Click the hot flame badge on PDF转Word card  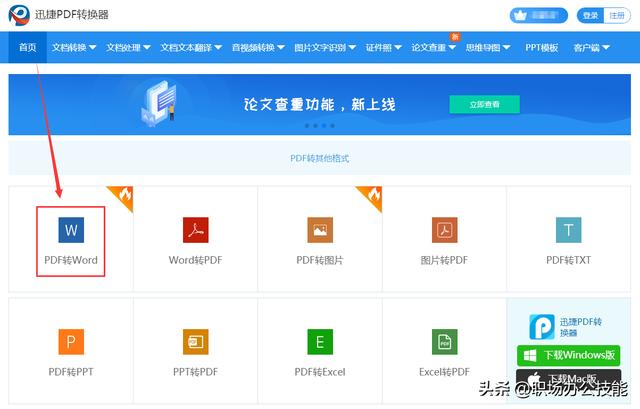tap(123, 196)
